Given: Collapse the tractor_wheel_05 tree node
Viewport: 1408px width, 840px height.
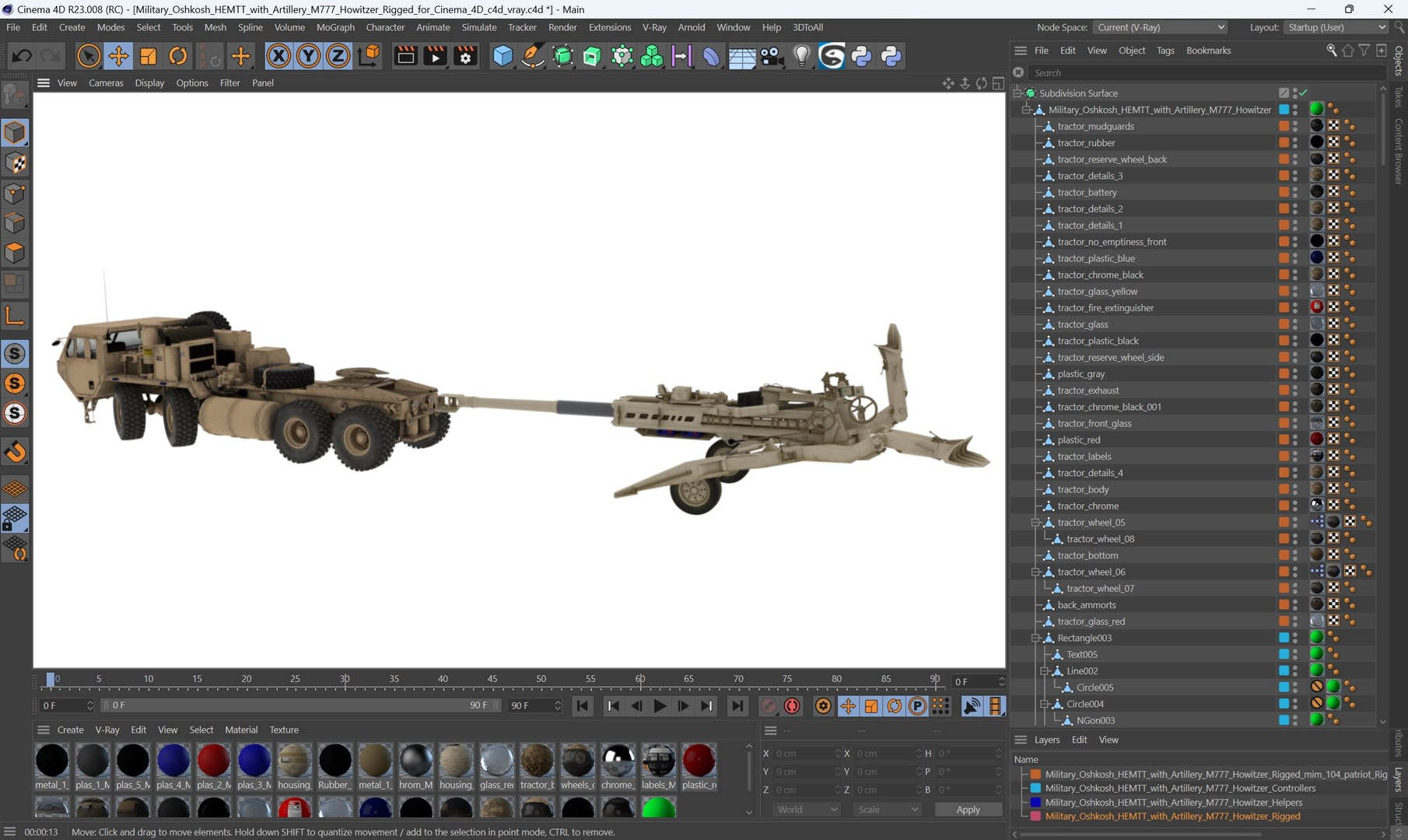Looking at the screenshot, I should click(x=1035, y=523).
